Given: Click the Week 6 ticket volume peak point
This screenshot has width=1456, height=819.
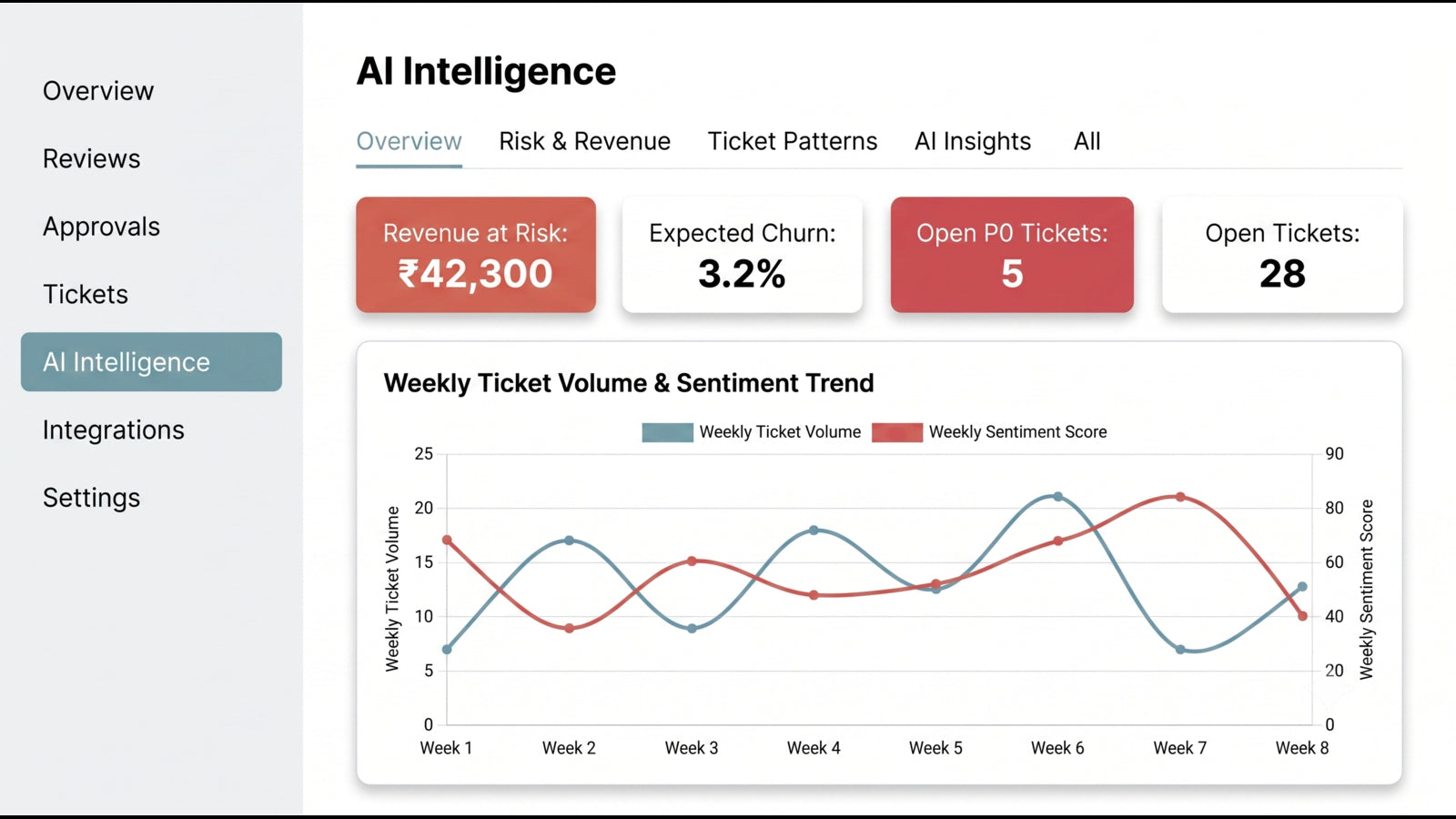Looking at the screenshot, I should pyautogui.click(x=1057, y=497).
